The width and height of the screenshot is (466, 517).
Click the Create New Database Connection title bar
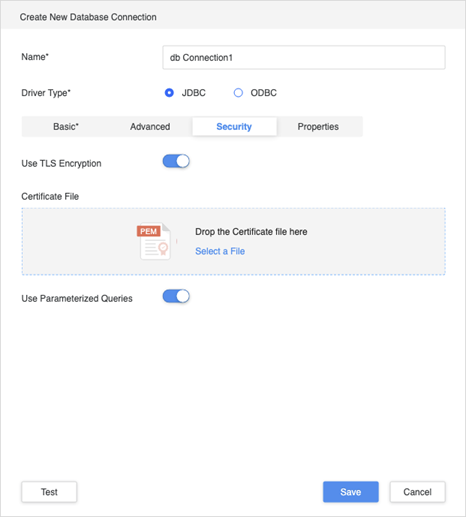pyautogui.click(x=233, y=16)
